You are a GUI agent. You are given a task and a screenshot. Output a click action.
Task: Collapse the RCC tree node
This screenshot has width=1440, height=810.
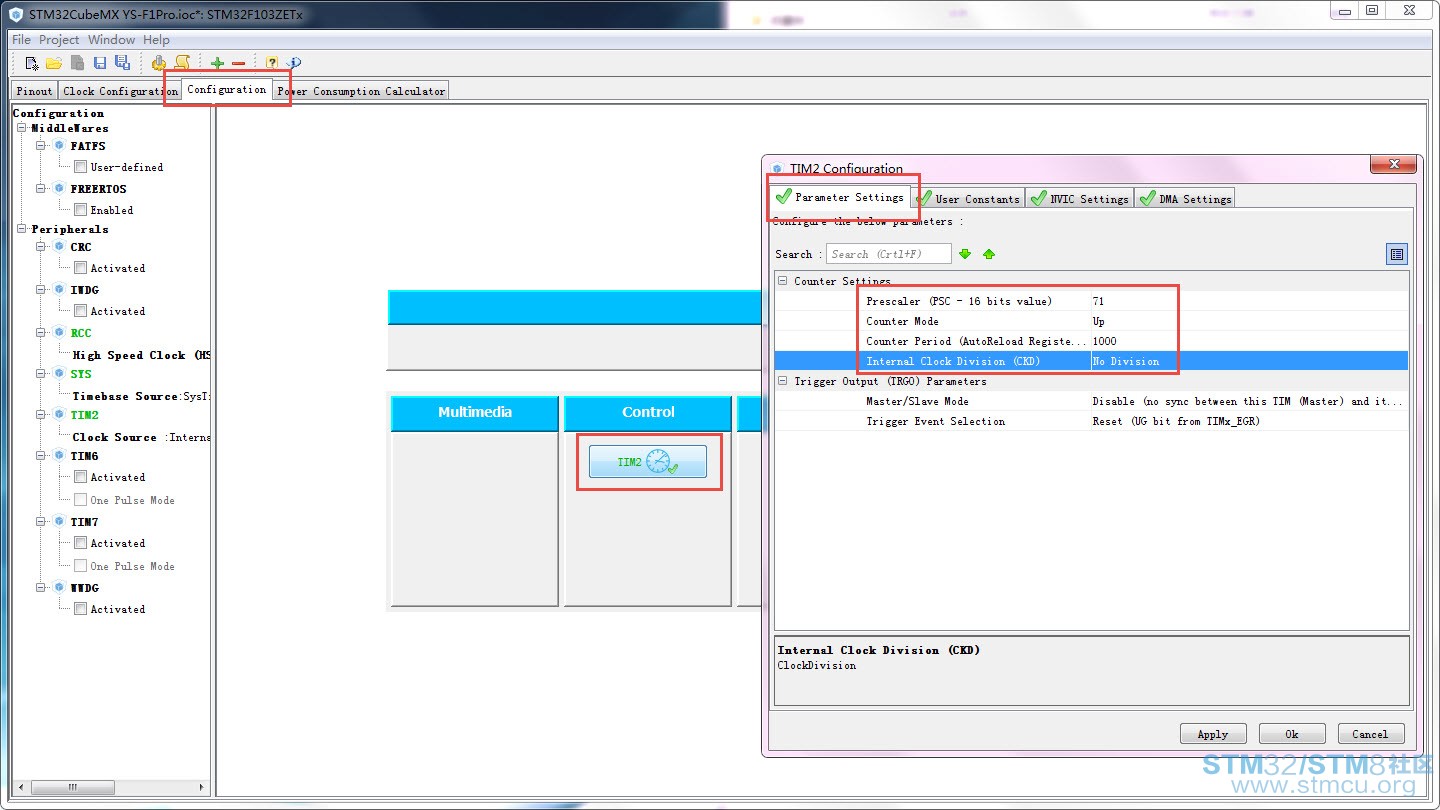tap(41, 333)
